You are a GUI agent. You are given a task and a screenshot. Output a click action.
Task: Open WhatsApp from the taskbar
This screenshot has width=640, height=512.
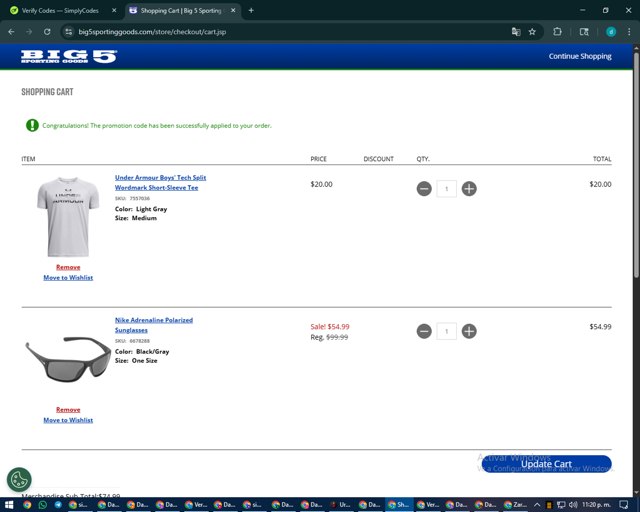click(x=42, y=505)
